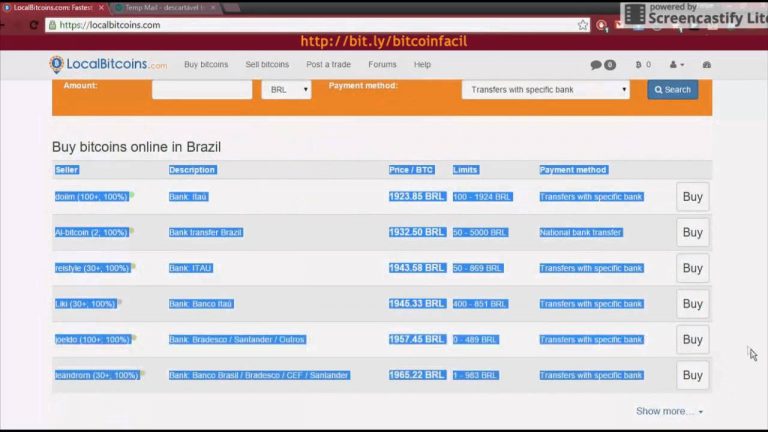Click the '400 - 851 BRL' limits cell
Image resolution: width=768 pixels, height=432 pixels.
(x=480, y=304)
